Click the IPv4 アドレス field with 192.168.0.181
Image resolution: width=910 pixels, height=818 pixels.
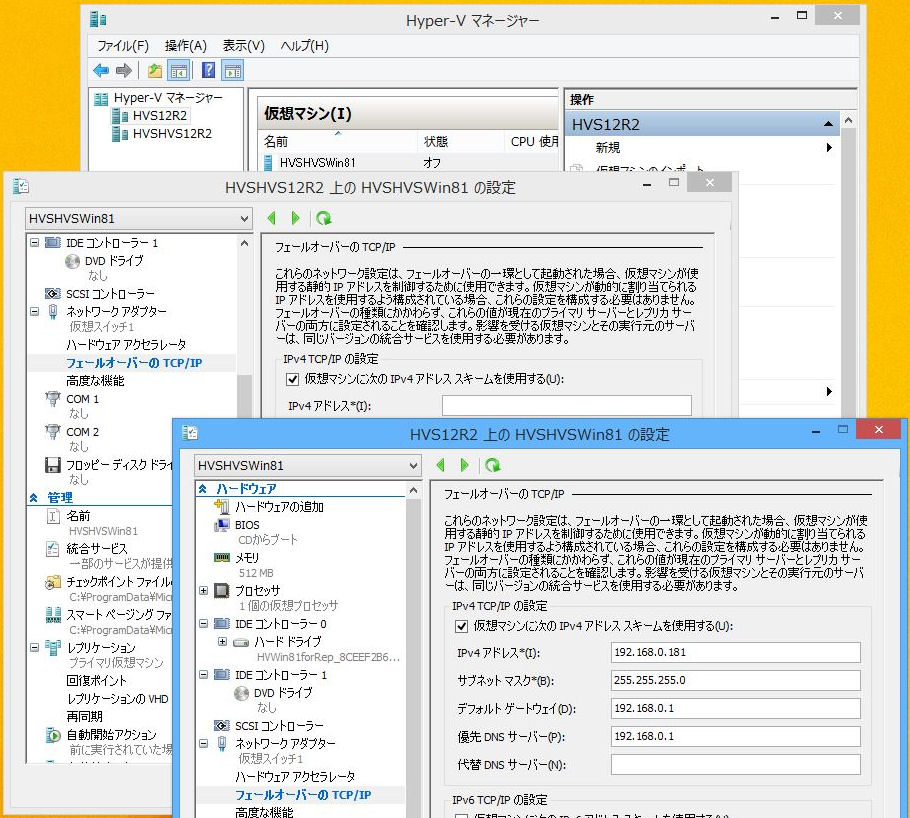pos(735,653)
